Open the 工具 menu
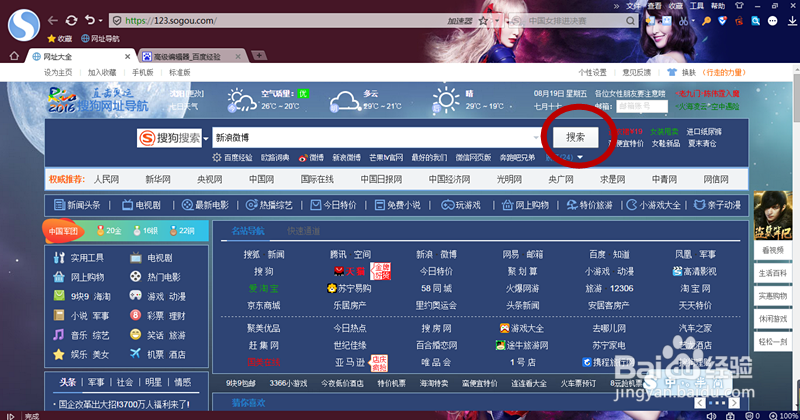 coord(697,6)
